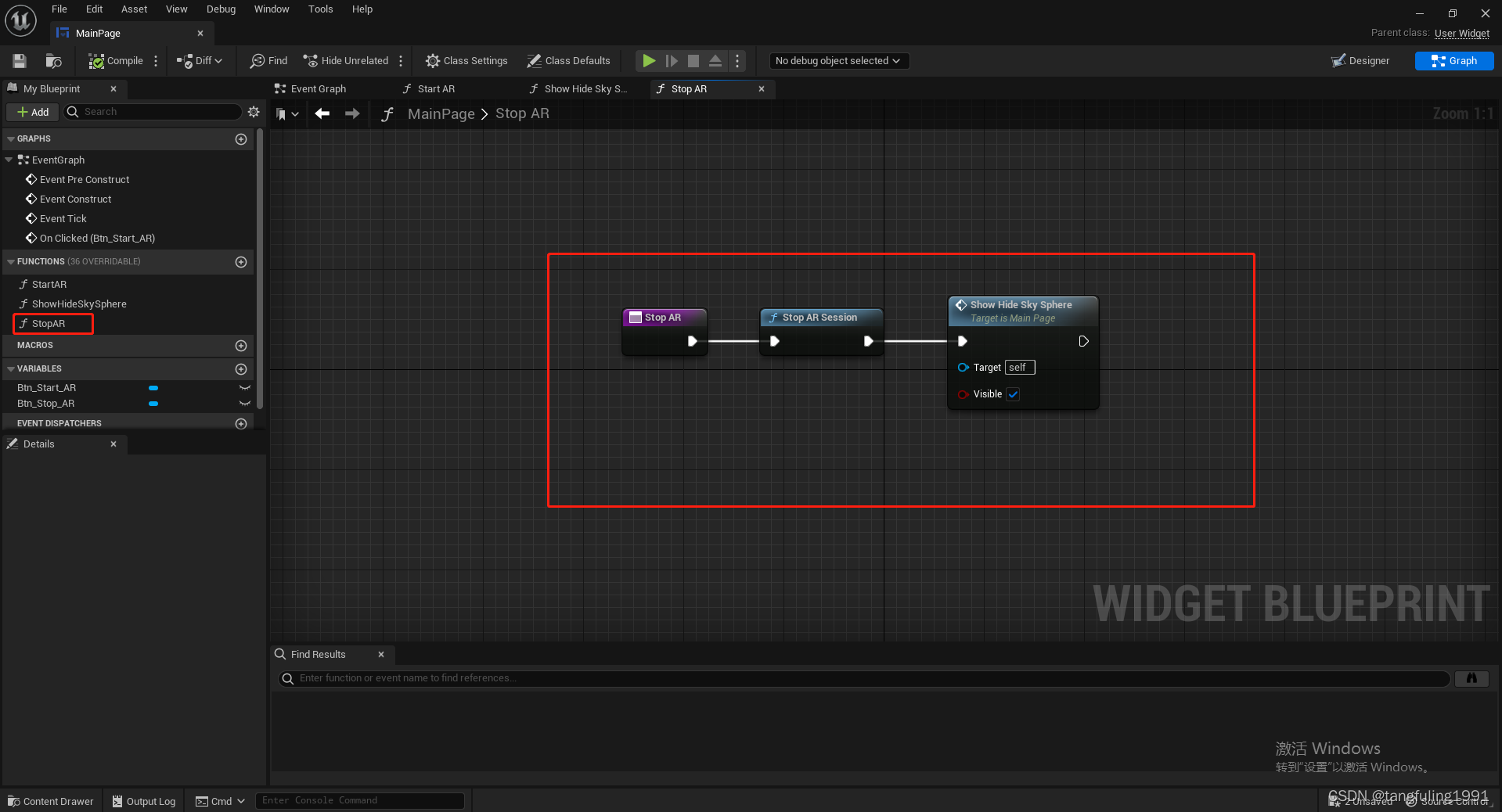Collapse the GRAPHS section
This screenshot has height=812, width=1502.
[x=11, y=139]
